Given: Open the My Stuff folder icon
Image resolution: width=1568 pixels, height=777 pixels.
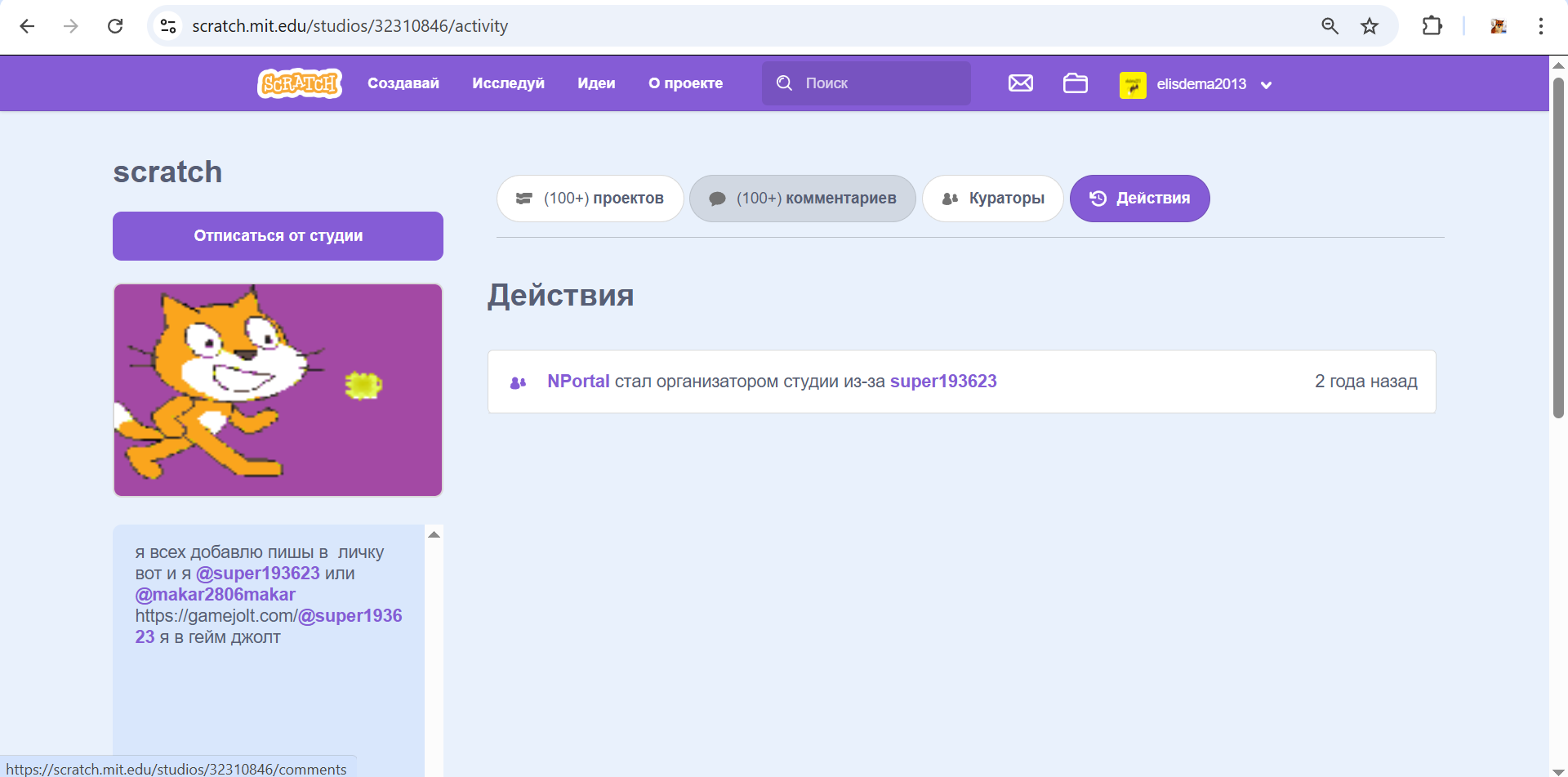Looking at the screenshot, I should pos(1076,83).
